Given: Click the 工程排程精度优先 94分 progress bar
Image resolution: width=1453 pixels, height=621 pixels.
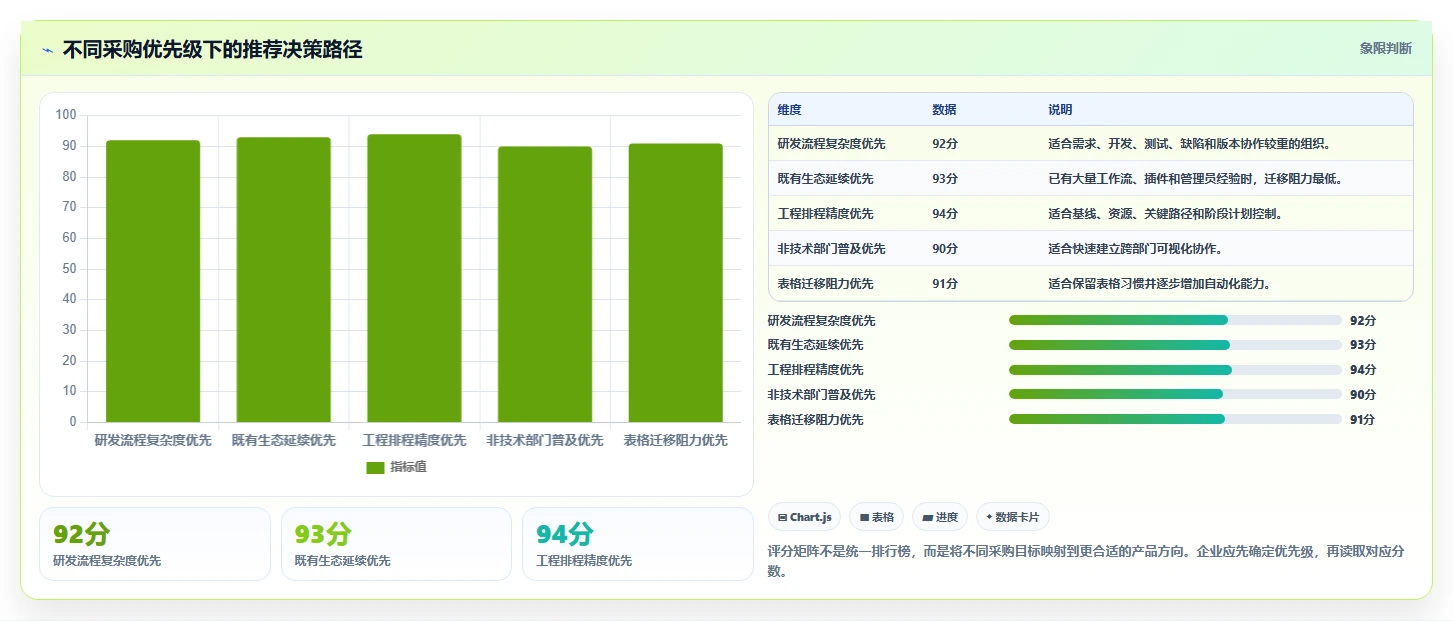Looking at the screenshot, I should click(x=1175, y=370).
